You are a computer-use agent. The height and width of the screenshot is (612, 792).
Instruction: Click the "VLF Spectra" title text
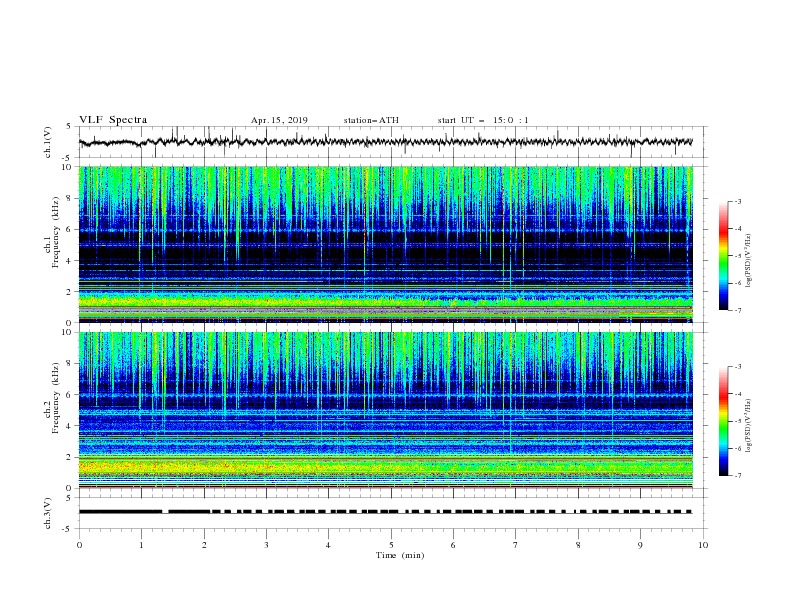[x=113, y=120]
